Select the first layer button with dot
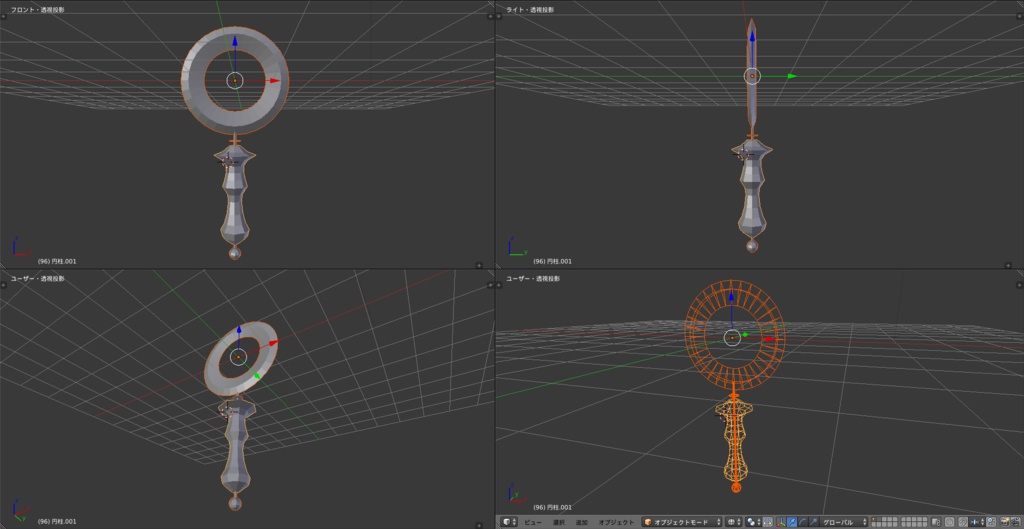1024x529 pixels. pos(874,519)
